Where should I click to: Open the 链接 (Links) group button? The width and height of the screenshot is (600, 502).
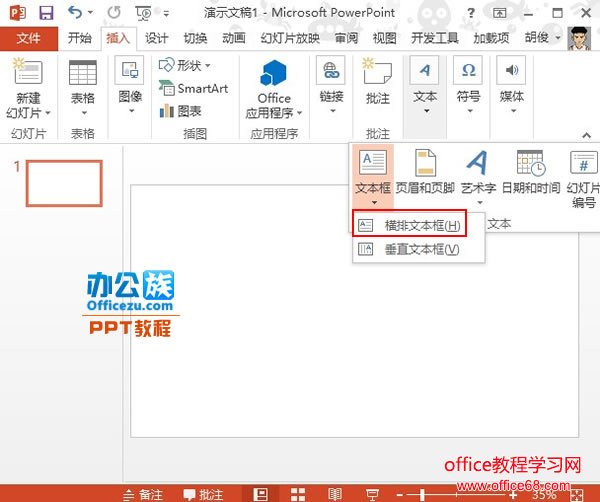(331, 86)
